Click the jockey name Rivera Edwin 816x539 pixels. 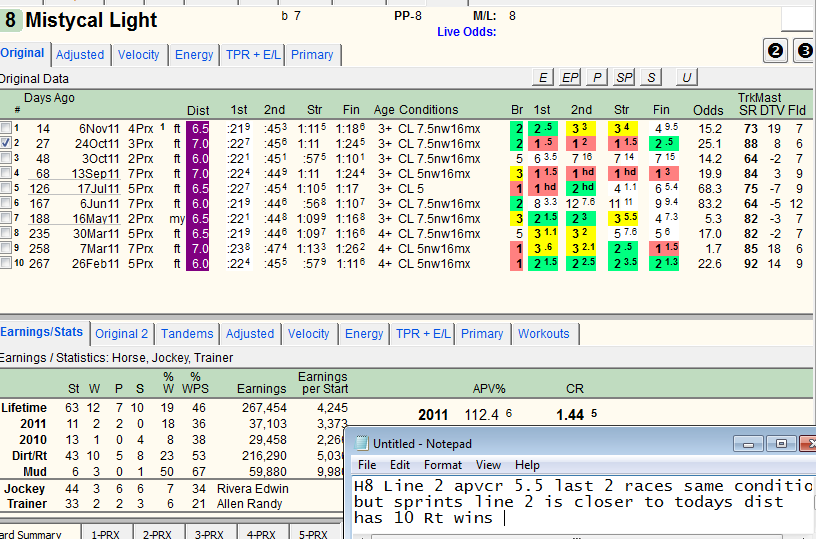tap(253, 489)
